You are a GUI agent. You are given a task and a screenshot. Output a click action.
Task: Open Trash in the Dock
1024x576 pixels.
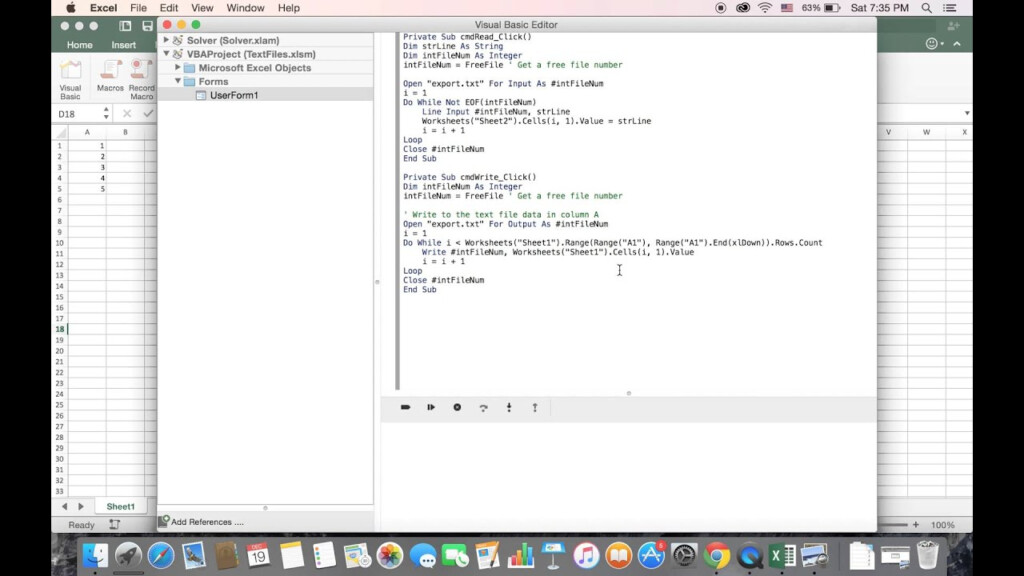(x=927, y=556)
